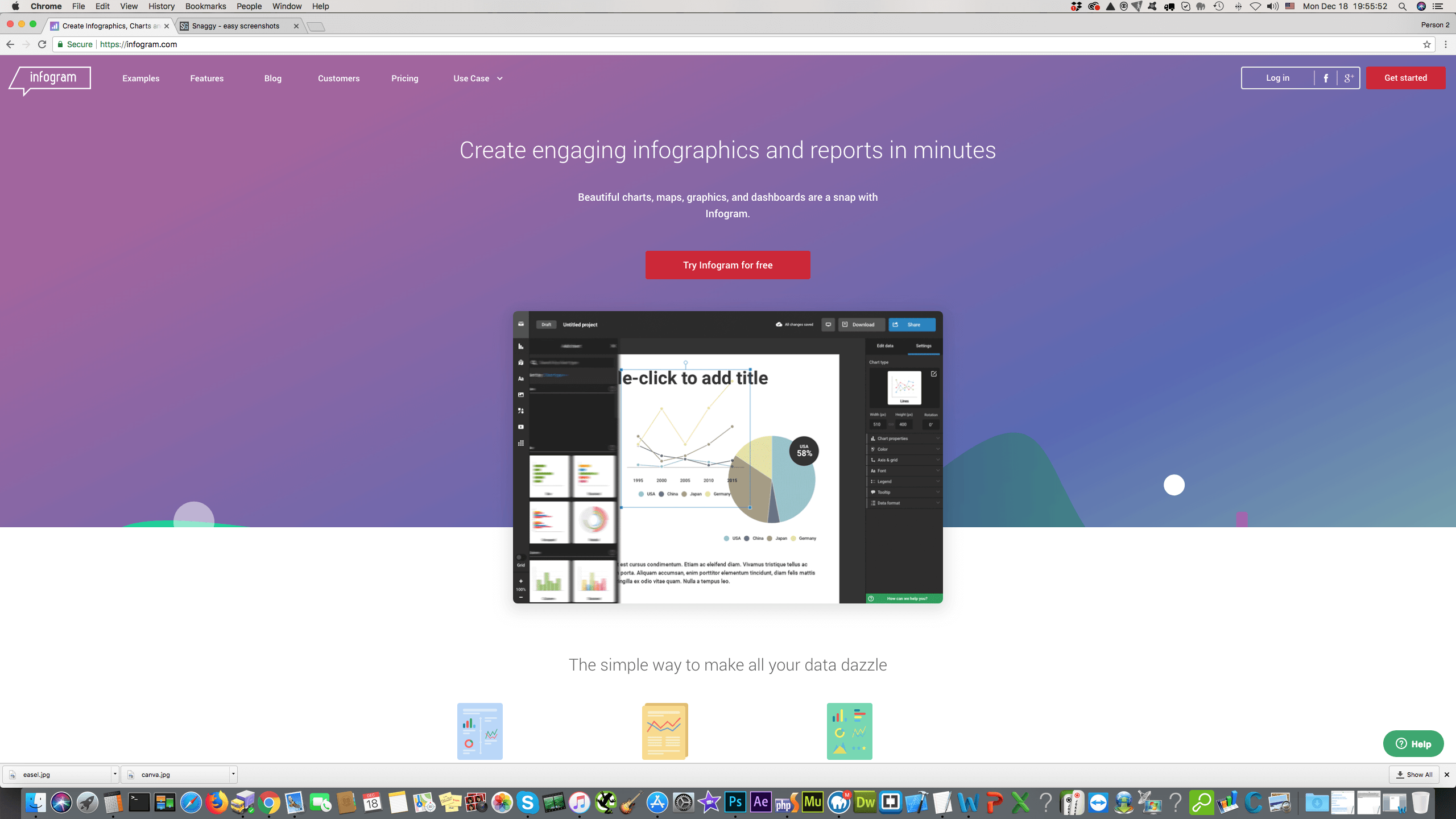This screenshot has height=819, width=1456.
Task: Open Dreamweaver from the dock
Action: point(865,803)
